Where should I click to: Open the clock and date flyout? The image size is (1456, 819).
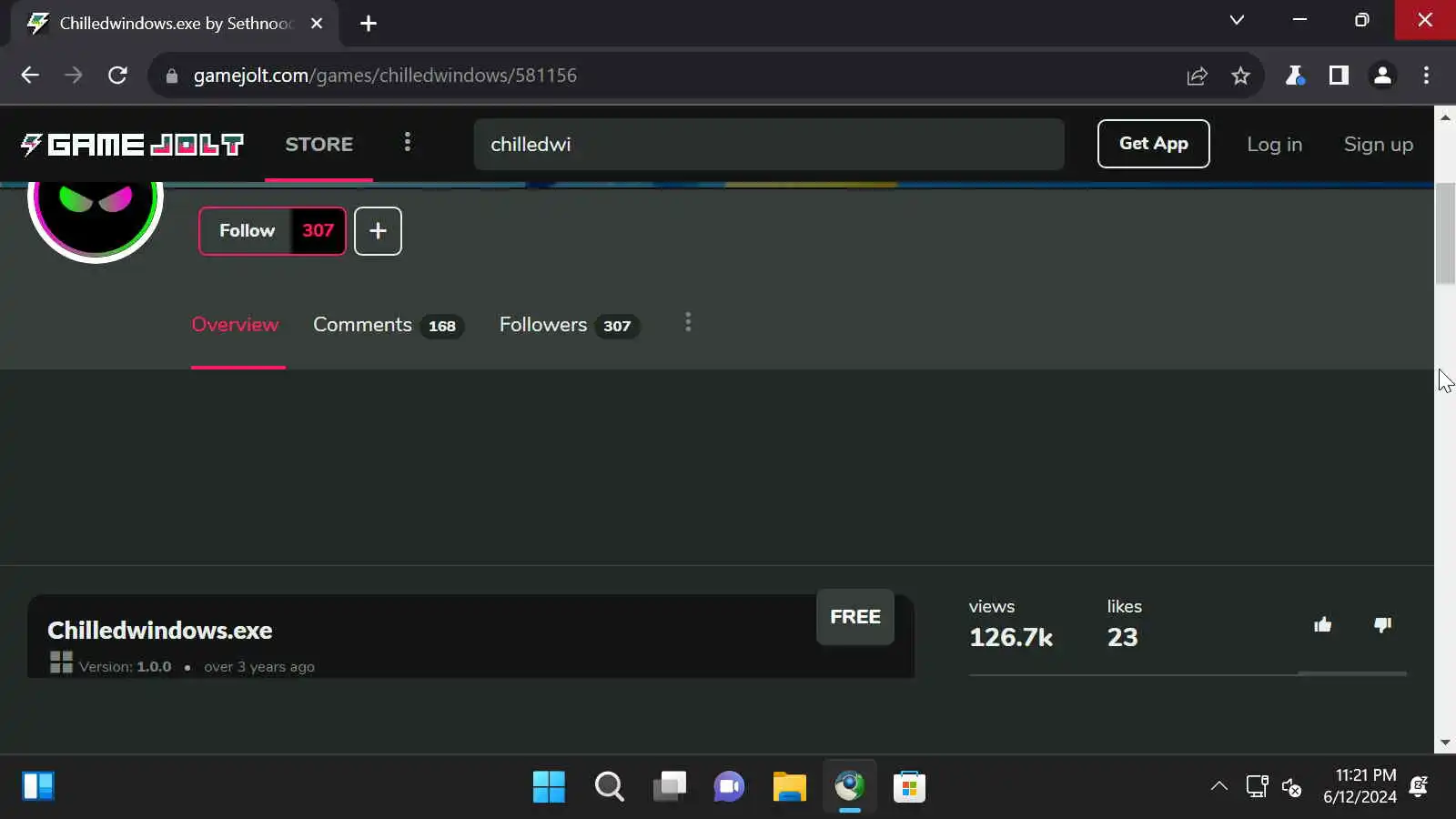[1360, 786]
